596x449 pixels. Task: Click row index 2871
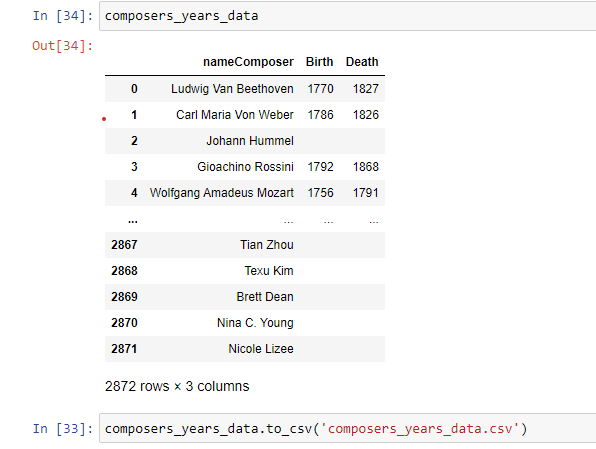click(124, 349)
